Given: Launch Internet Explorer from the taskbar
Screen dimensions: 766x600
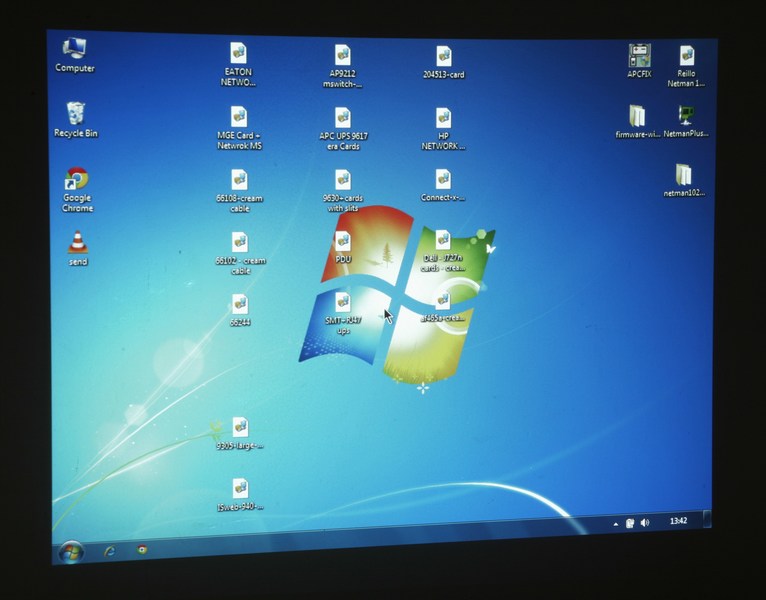Looking at the screenshot, I should (x=110, y=551).
